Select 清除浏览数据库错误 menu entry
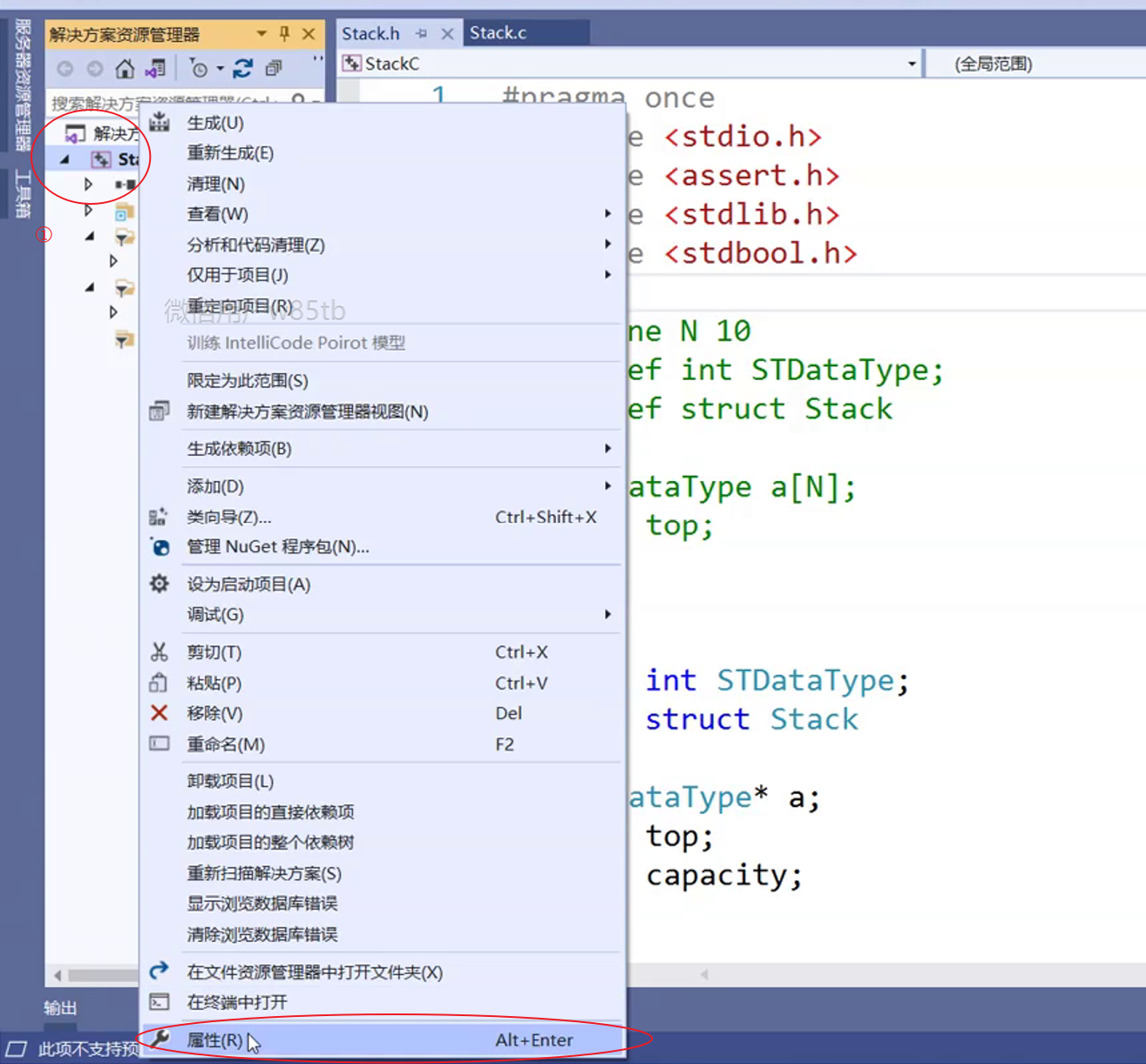The width and height of the screenshot is (1146, 1064). coord(261,934)
